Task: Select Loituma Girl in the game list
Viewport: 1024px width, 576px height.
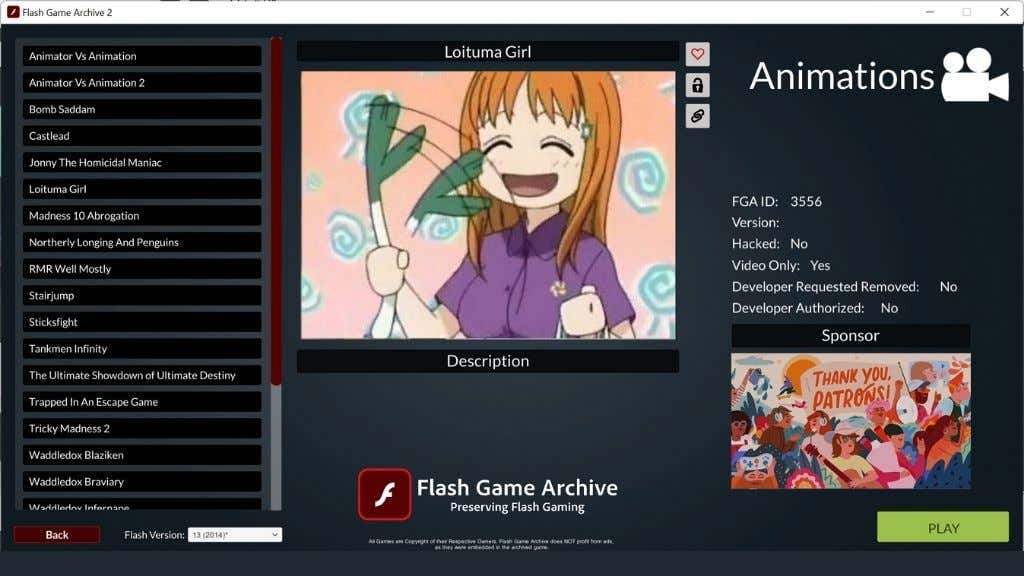Action: coord(142,188)
